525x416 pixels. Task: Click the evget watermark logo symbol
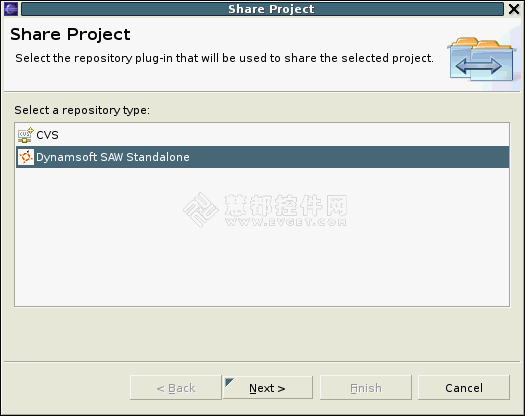(x=201, y=210)
